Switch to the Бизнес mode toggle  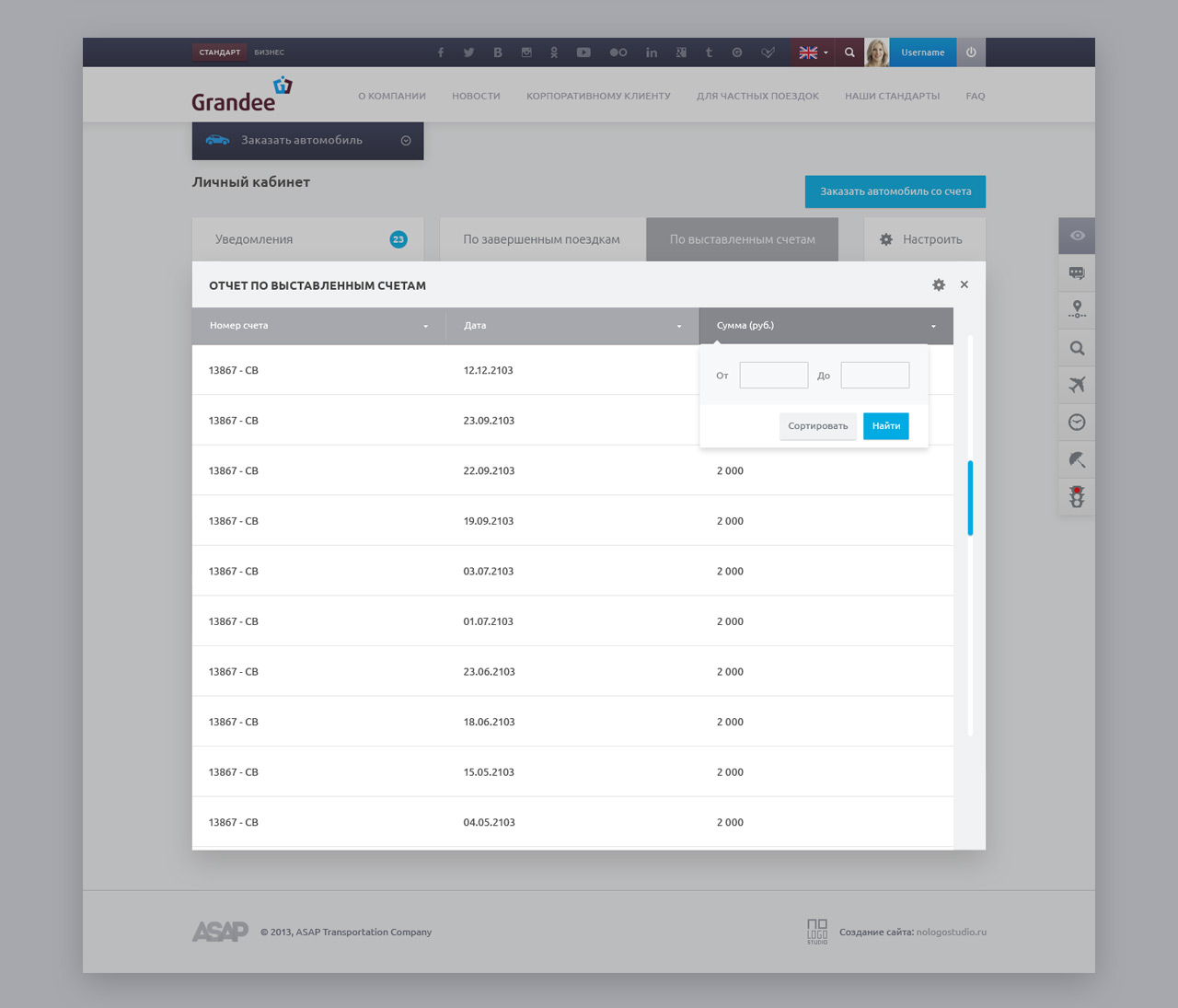(x=269, y=52)
